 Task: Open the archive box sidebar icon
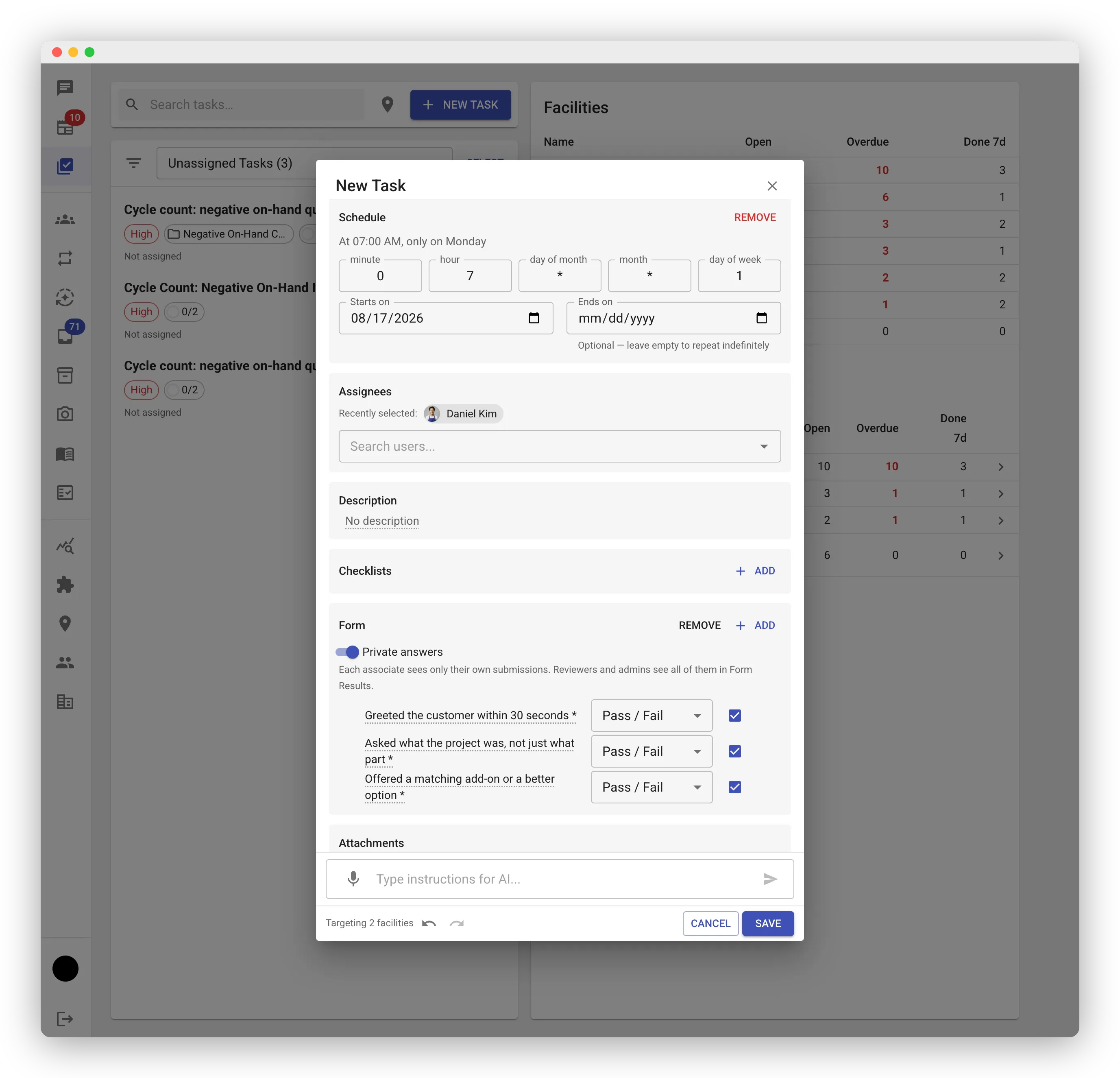[x=65, y=375]
